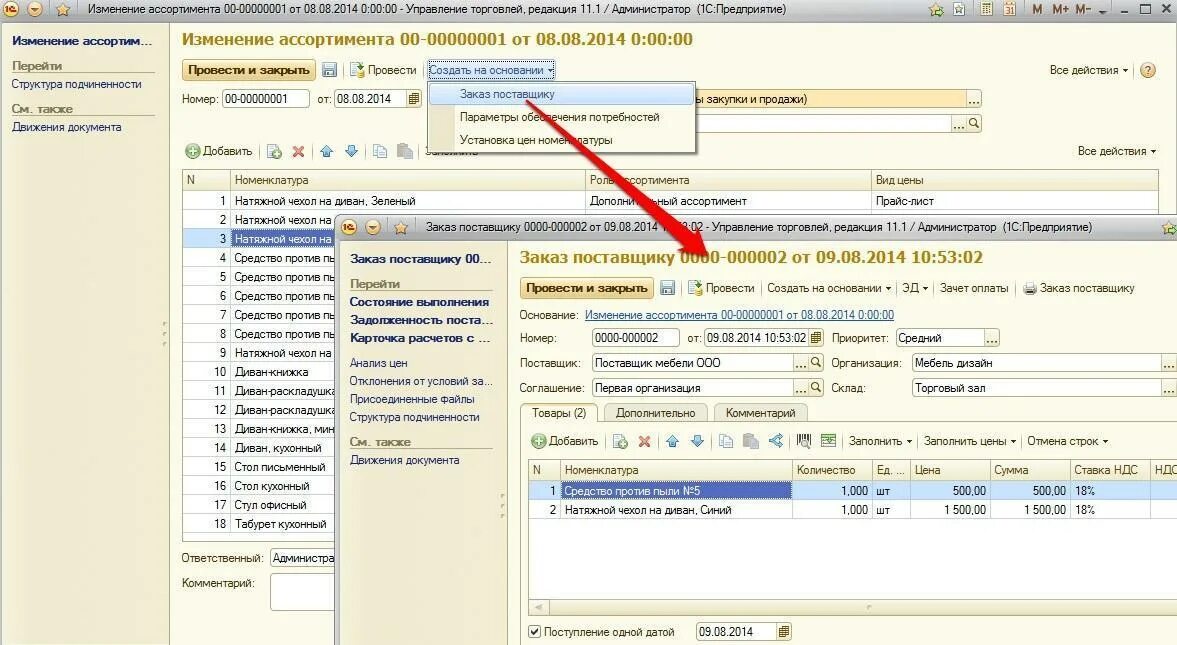Click 'Провести и закрыть' in supplier order

(x=586, y=288)
